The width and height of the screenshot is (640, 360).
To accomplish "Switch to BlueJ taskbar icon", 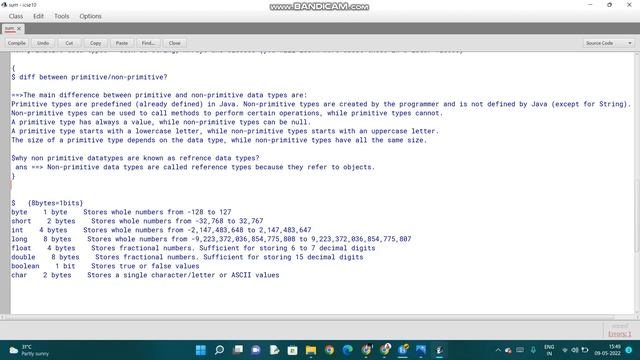I will click(x=439, y=350).
